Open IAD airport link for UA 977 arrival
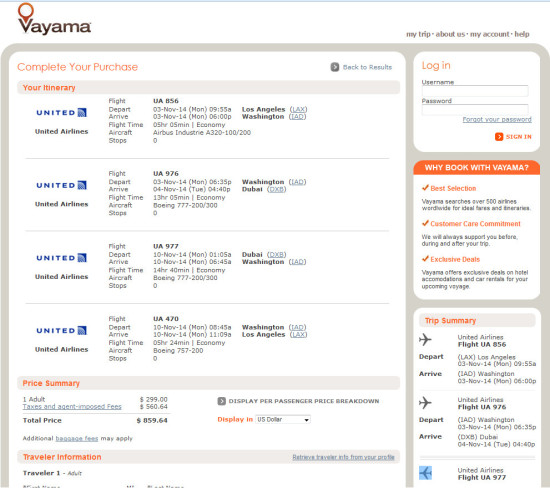This screenshot has height=488, width=550. (x=297, y=262)
